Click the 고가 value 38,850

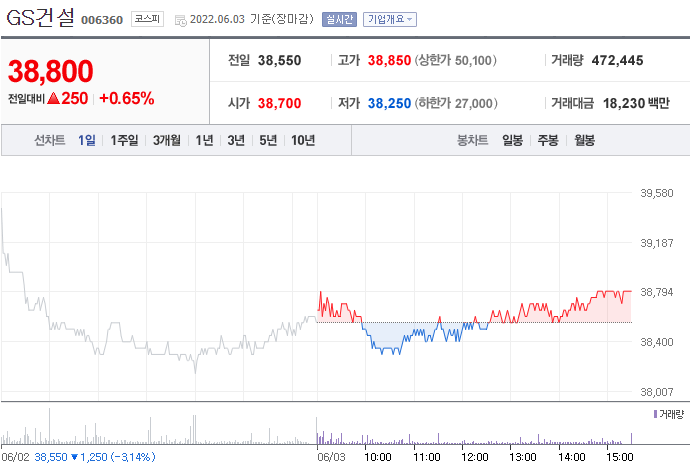[x=389, y=60]
